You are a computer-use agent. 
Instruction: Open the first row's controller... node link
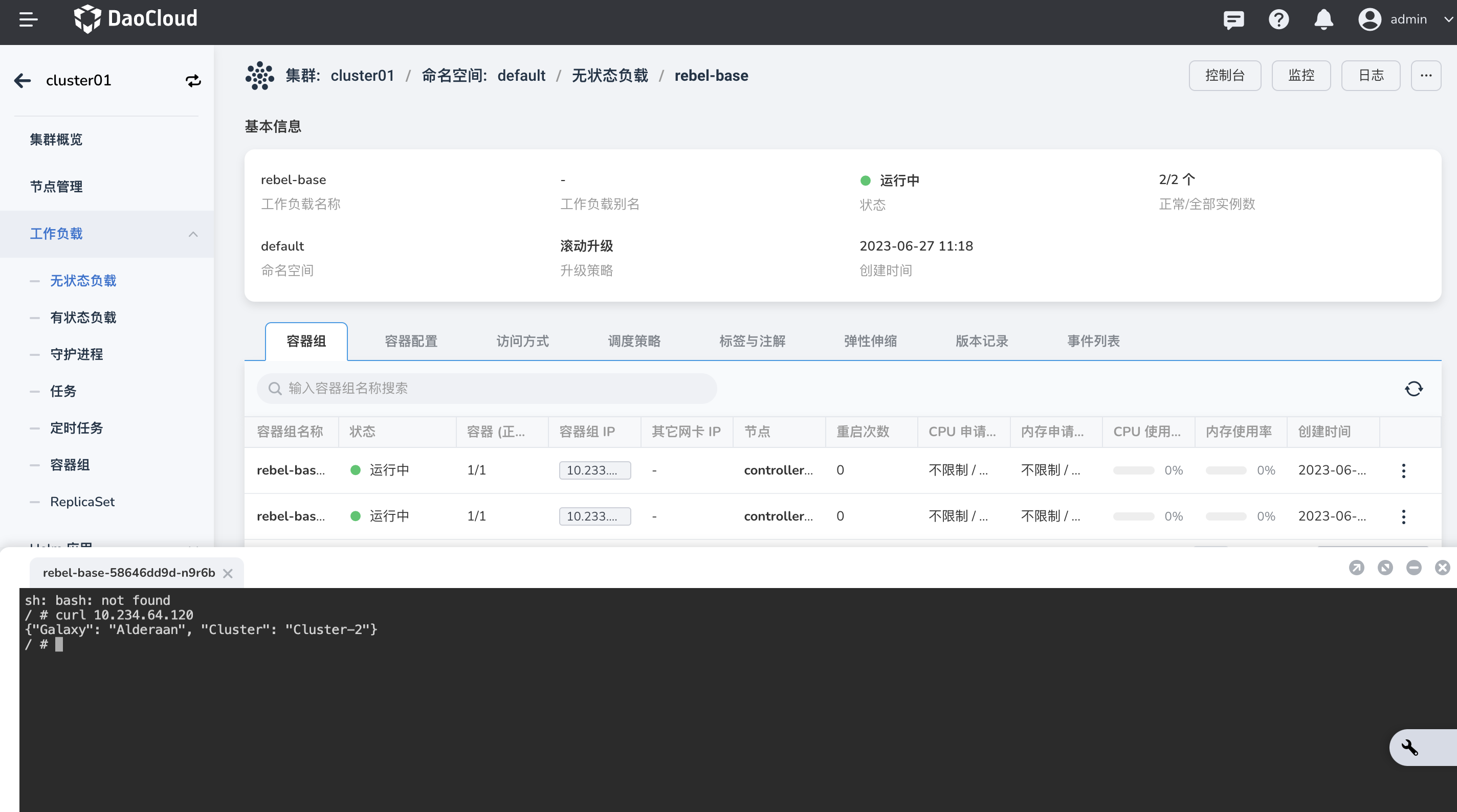tap(778, 470)
